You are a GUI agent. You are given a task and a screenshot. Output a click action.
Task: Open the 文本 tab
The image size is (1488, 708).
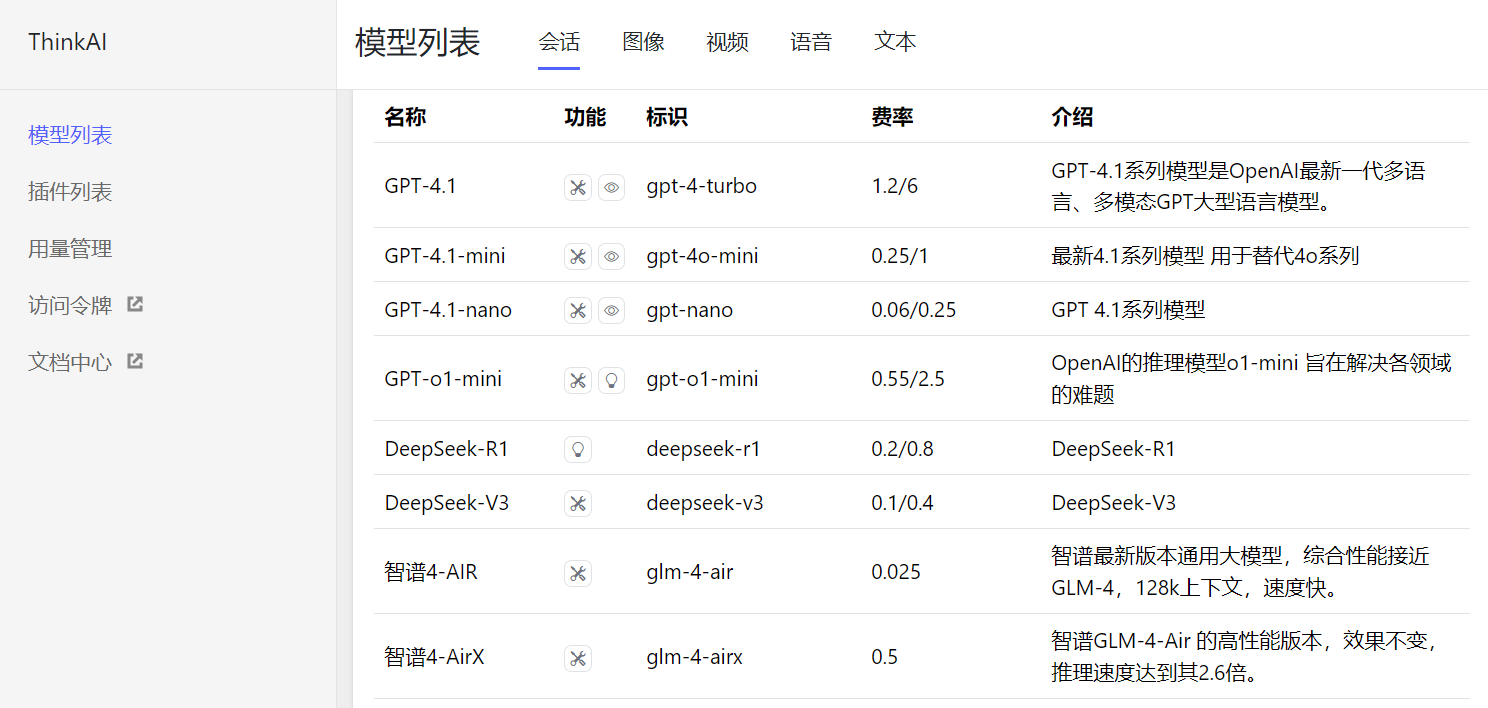coord(895,42)
